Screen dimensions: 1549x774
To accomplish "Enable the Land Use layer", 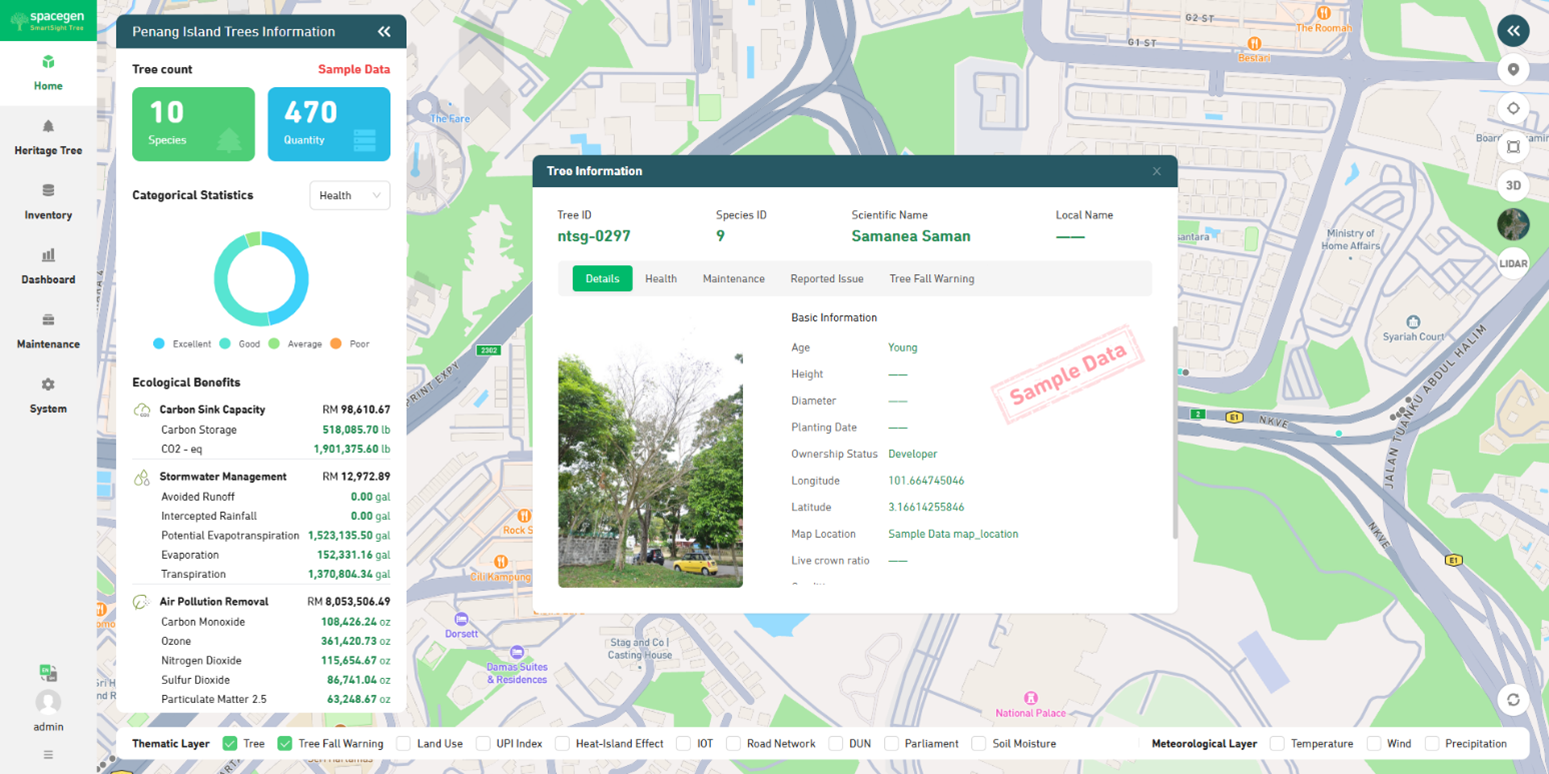I will tap(403, 744).
